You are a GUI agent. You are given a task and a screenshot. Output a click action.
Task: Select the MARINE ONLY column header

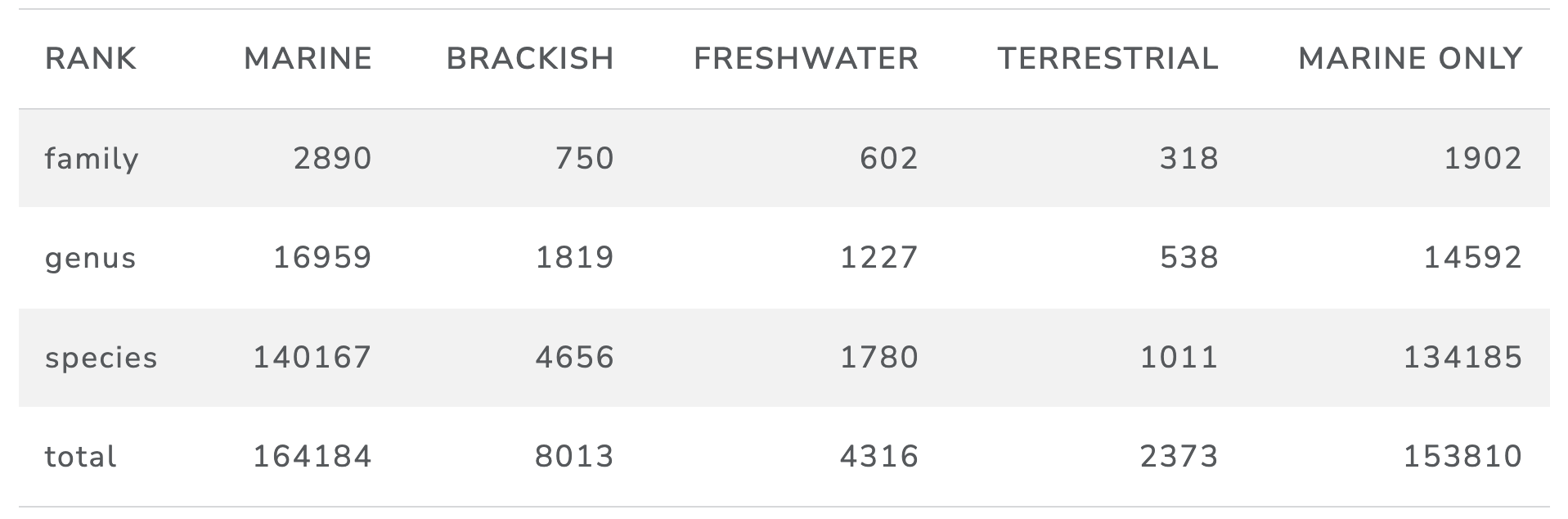[1411, 59]
